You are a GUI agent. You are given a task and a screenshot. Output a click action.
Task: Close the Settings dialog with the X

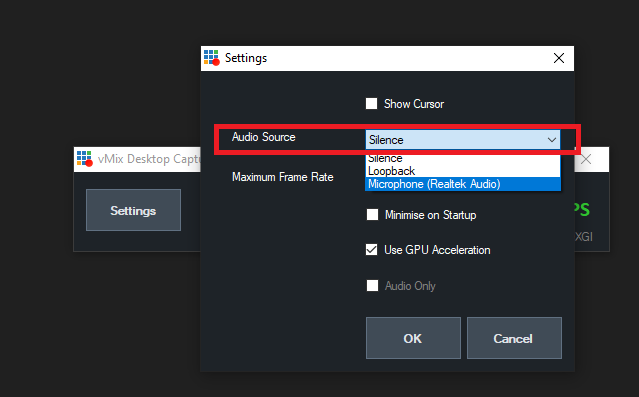(559, 58)
